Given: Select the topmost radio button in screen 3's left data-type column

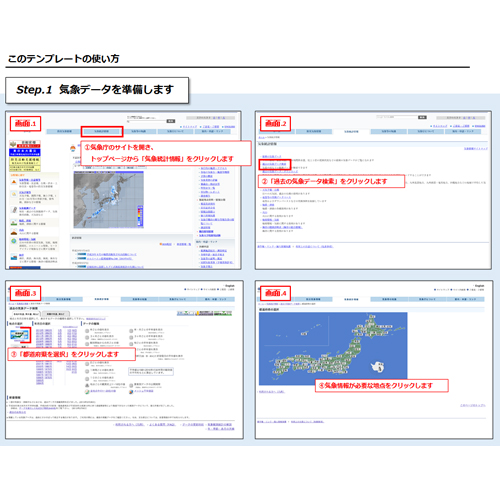Looking at the screenshot, I should [87, 331].
